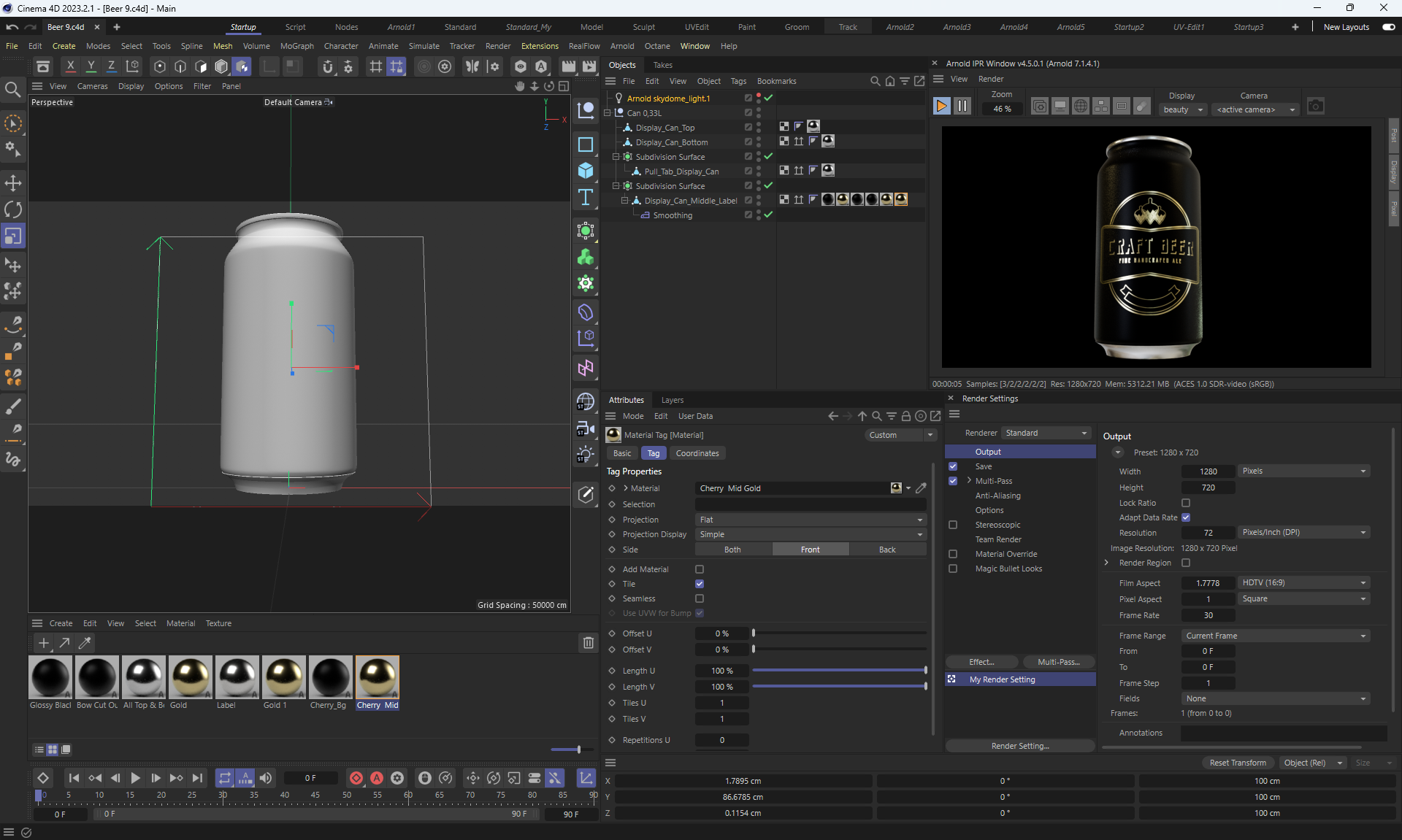The height and width of the screenshot is (840, 1402).
Task: Click the Cube primitive icon
Action: coord(585,171)
